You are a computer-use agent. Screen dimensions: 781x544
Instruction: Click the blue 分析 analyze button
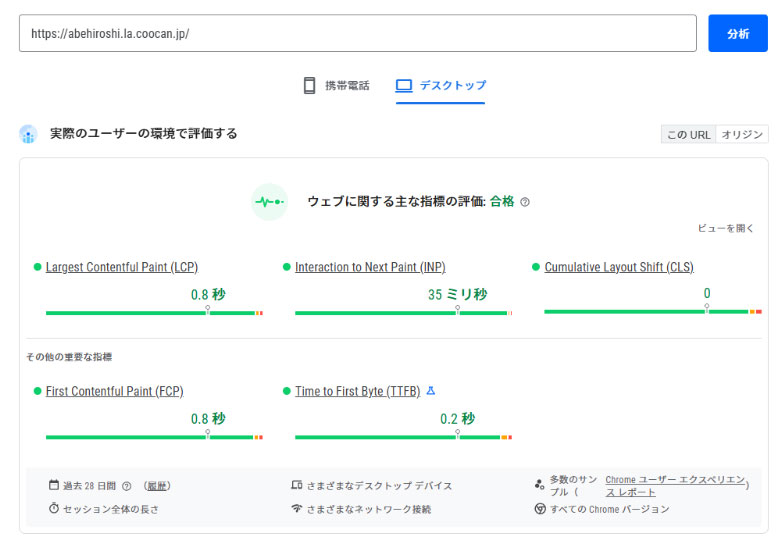[738, 33]
